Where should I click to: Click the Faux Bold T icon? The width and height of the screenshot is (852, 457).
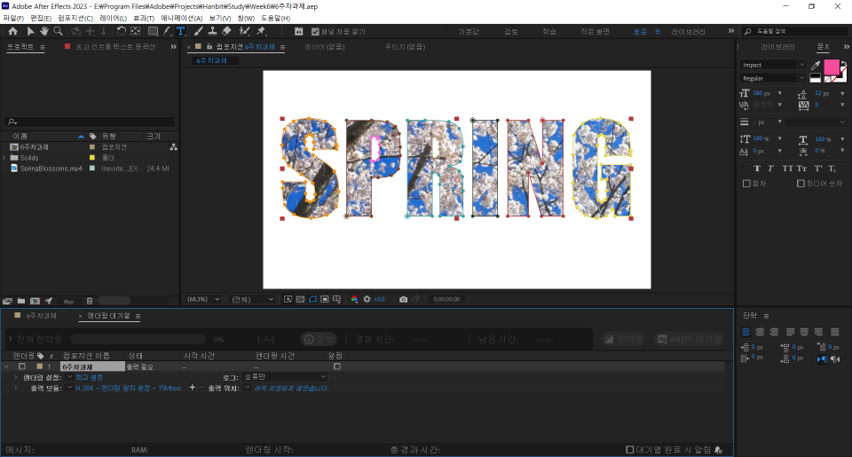point(757,168)
